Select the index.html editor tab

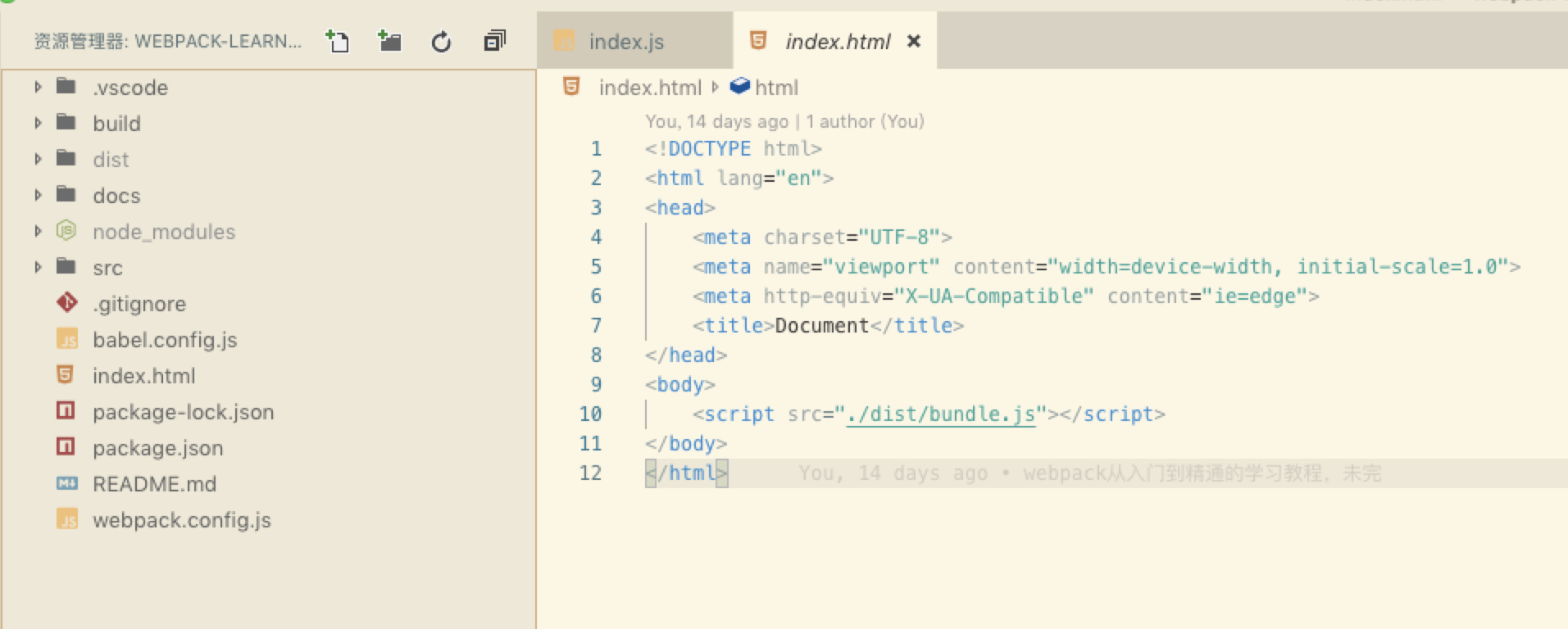click(x=834, y=41)
